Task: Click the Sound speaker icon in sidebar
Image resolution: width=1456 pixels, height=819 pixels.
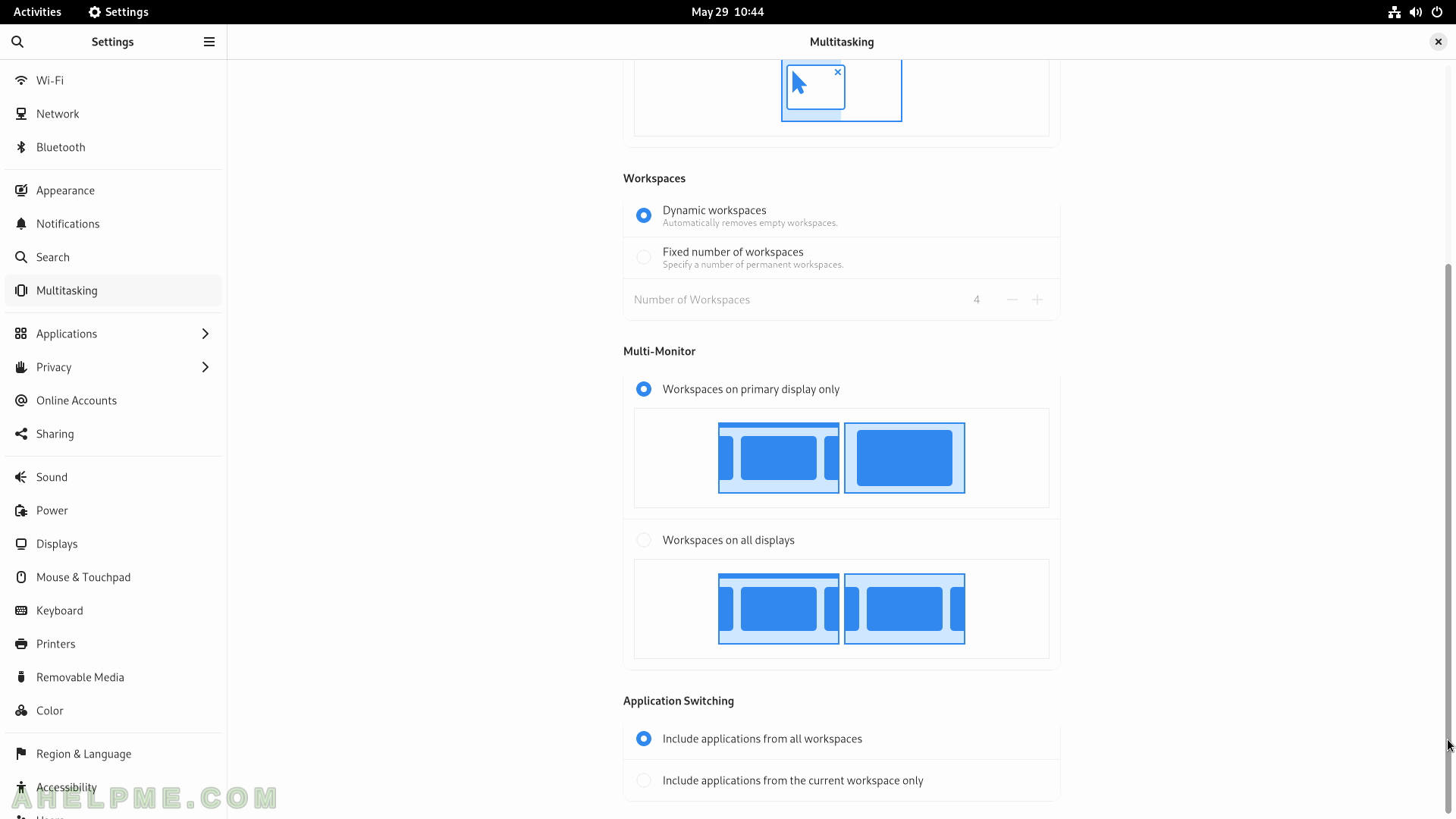Action: pos(21,477)
